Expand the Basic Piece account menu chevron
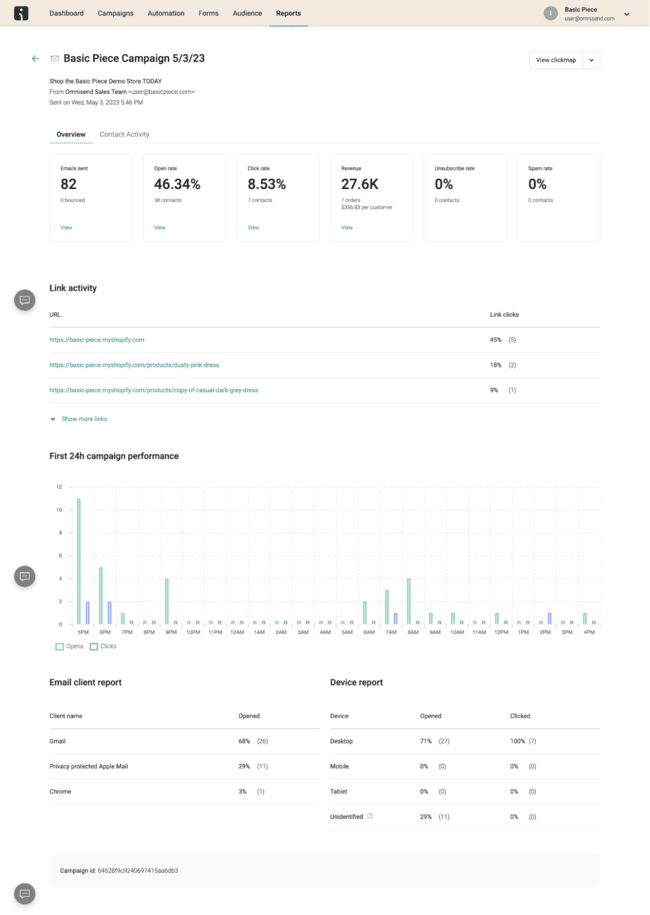 (x=627, y=14)
